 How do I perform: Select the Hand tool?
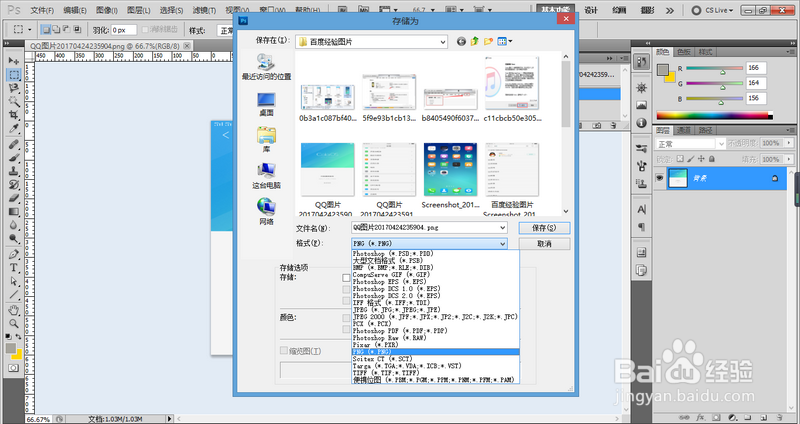pyautogui.click(x=14, y=310)
